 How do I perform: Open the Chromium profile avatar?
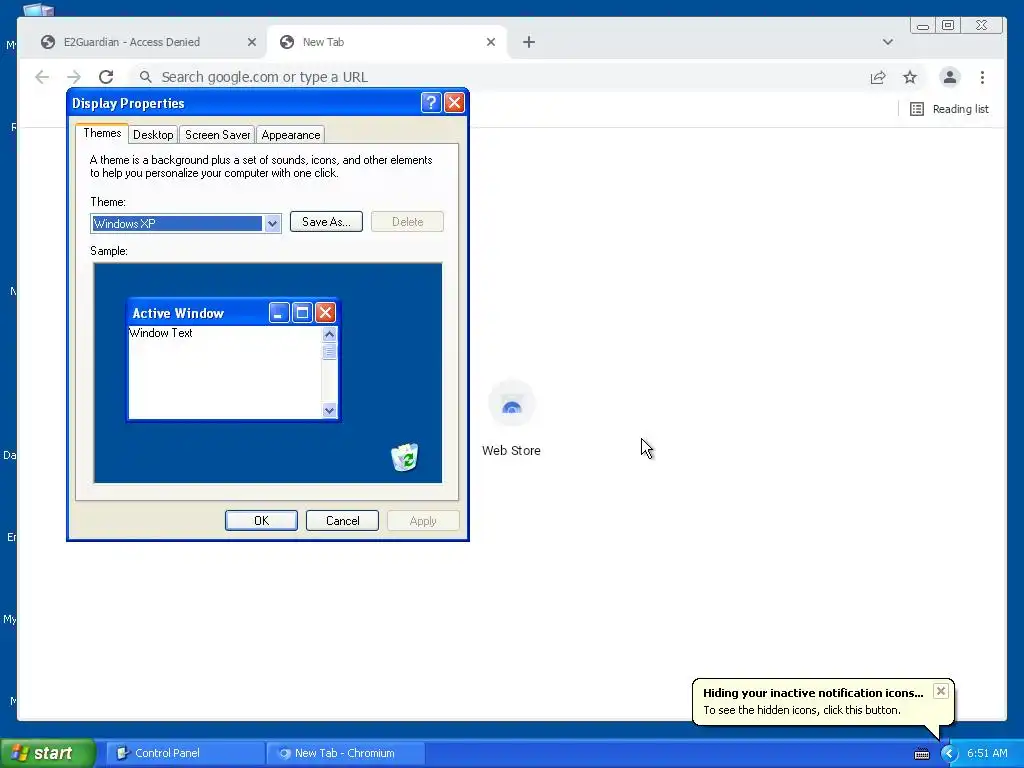pos(950,77)
